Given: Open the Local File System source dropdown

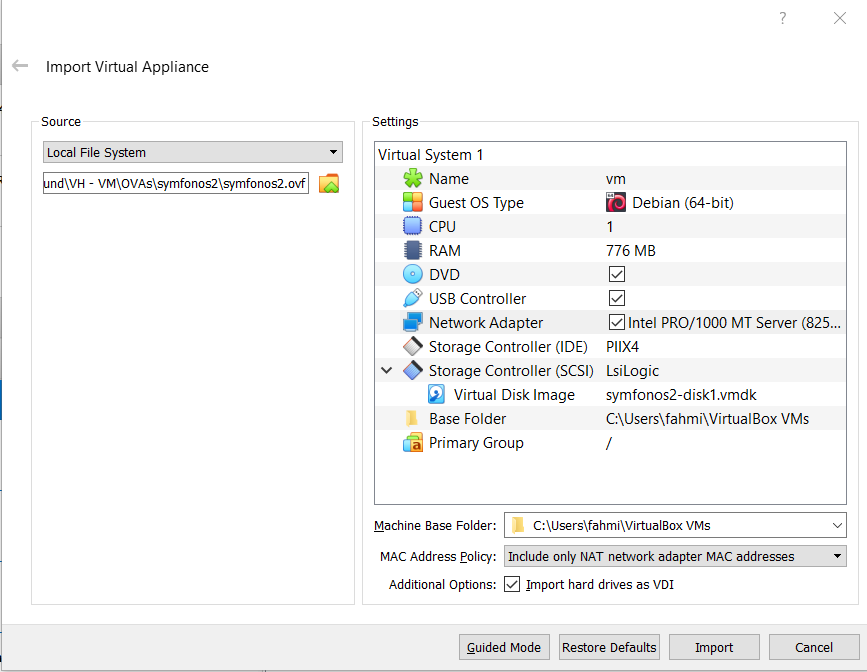Looking at the screenshot, I should click(x=193, y=152).
